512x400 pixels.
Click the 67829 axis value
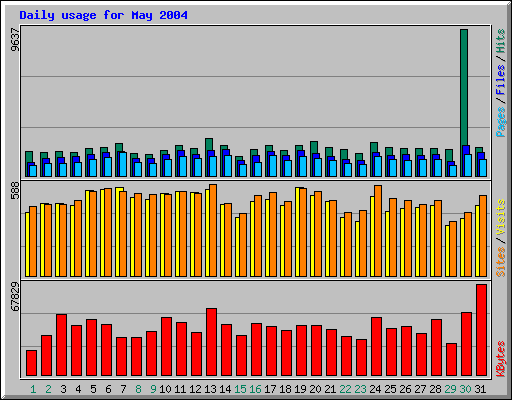point(15,296)
